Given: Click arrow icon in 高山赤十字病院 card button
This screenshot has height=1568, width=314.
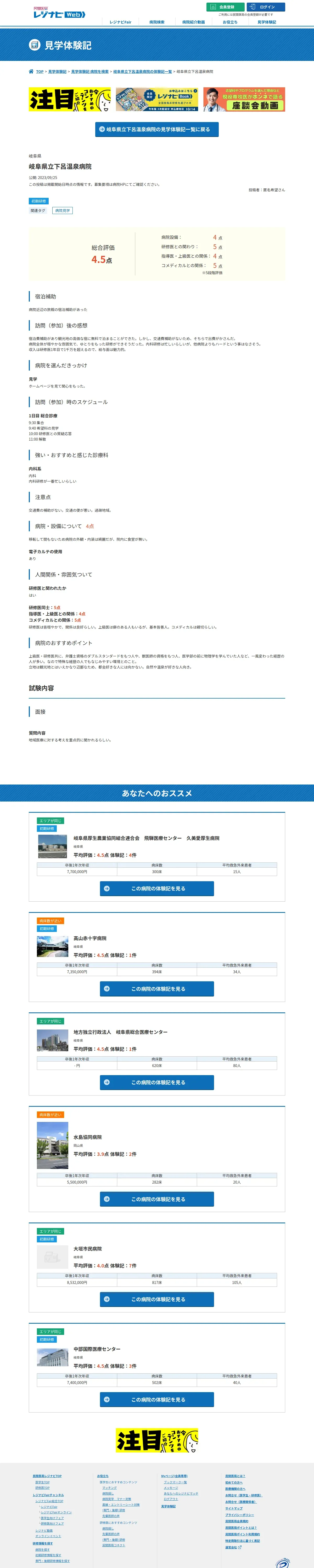Looking at the screenshot, I should (107, 989).
